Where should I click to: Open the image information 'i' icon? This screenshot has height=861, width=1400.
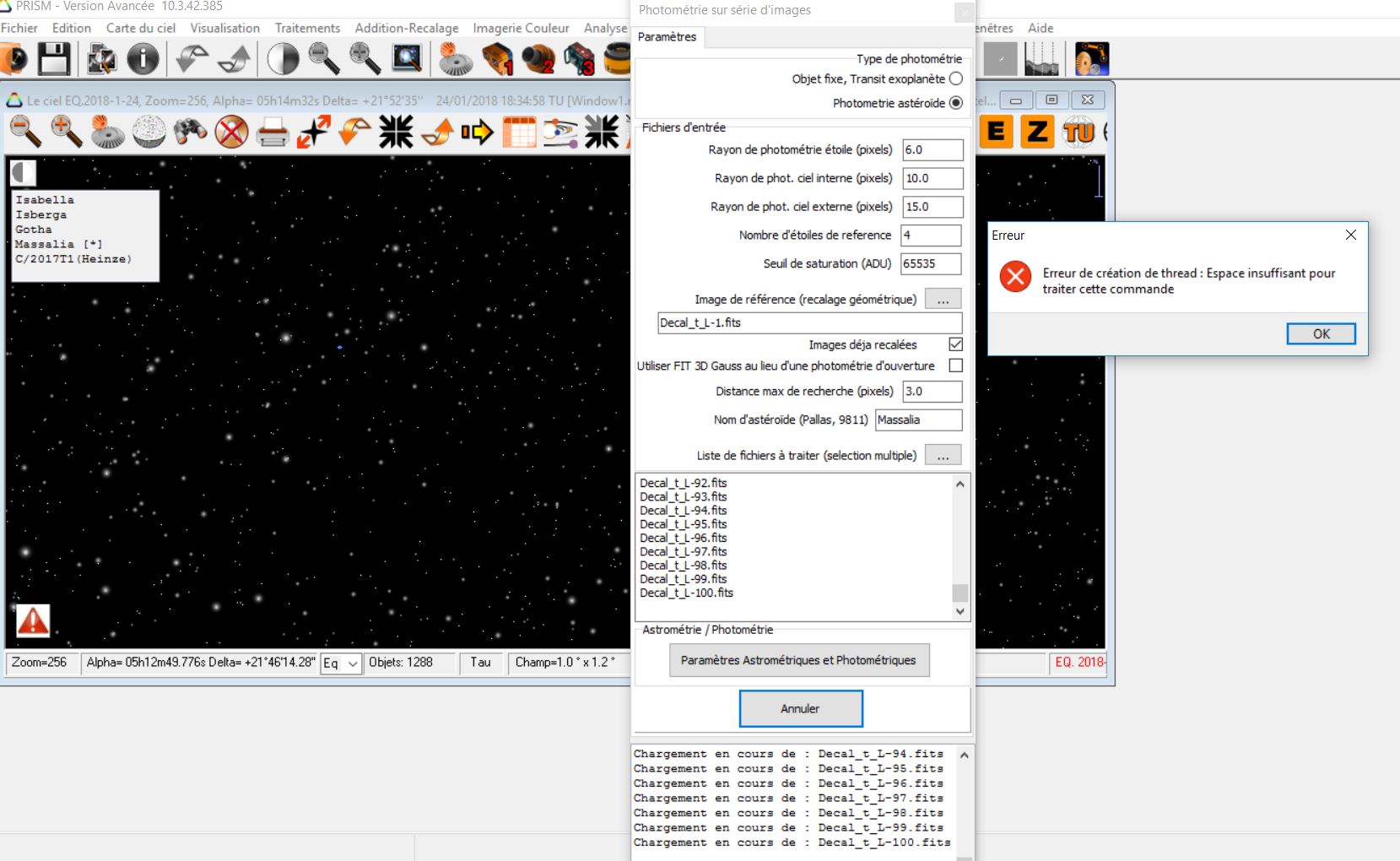click(143, 60)
